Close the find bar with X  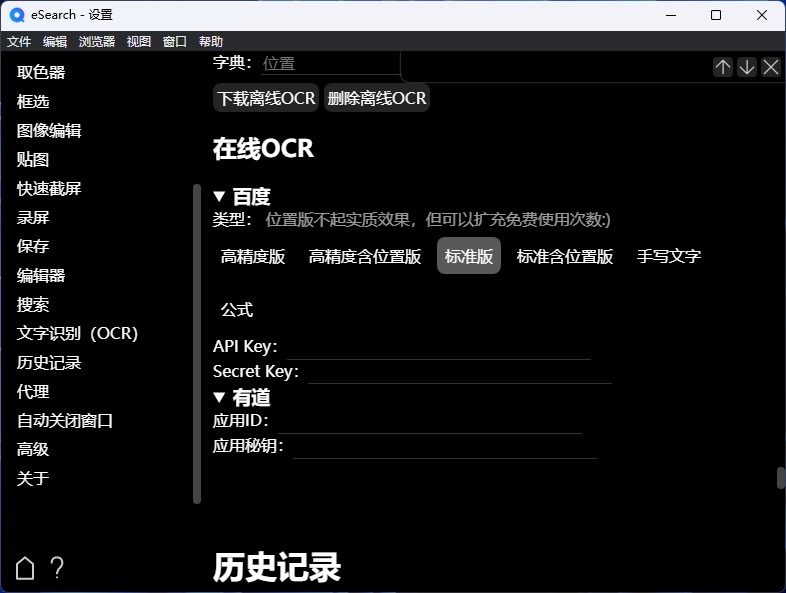[x=771, y=67]
